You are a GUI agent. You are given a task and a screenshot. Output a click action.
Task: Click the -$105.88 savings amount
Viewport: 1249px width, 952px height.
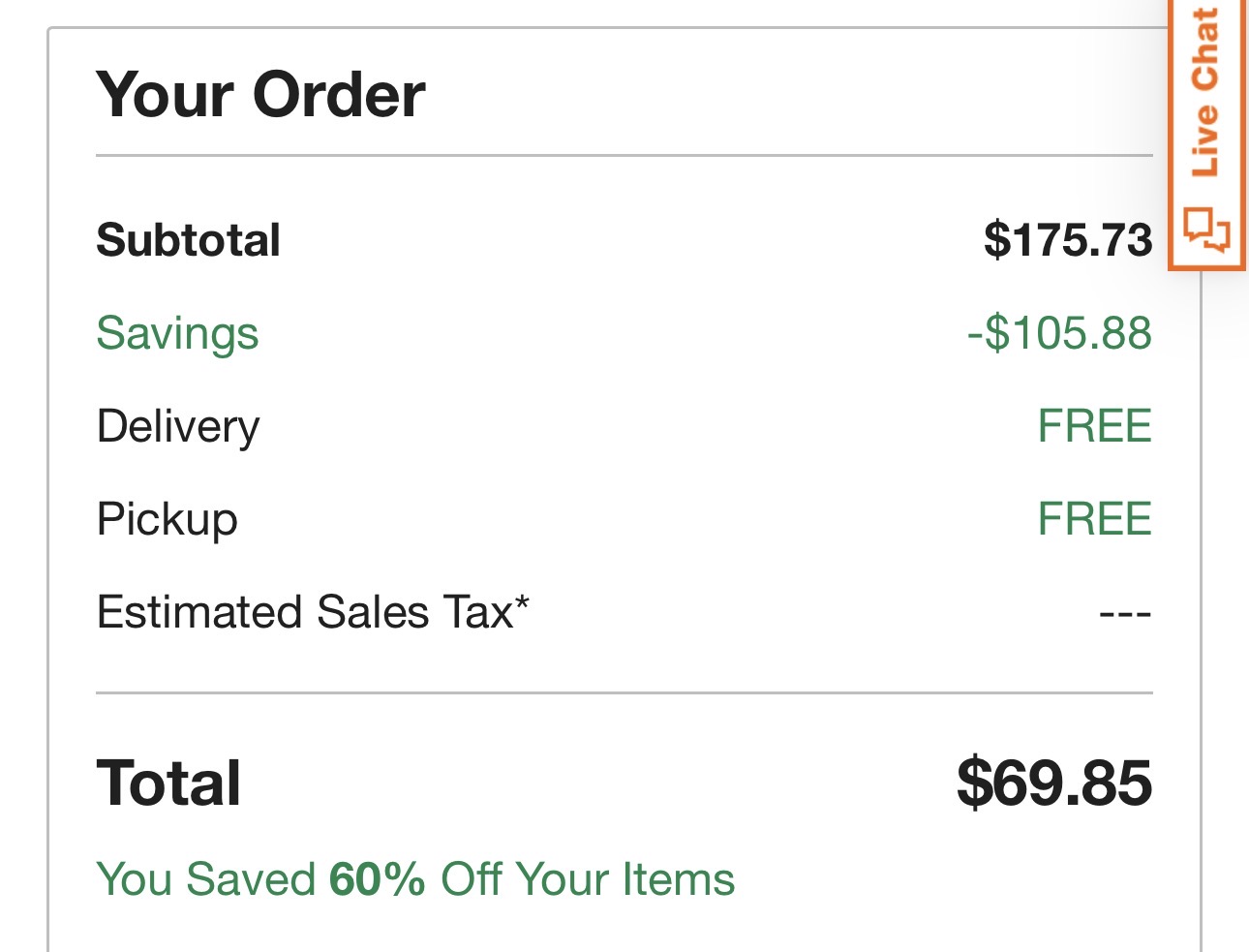1059,333
